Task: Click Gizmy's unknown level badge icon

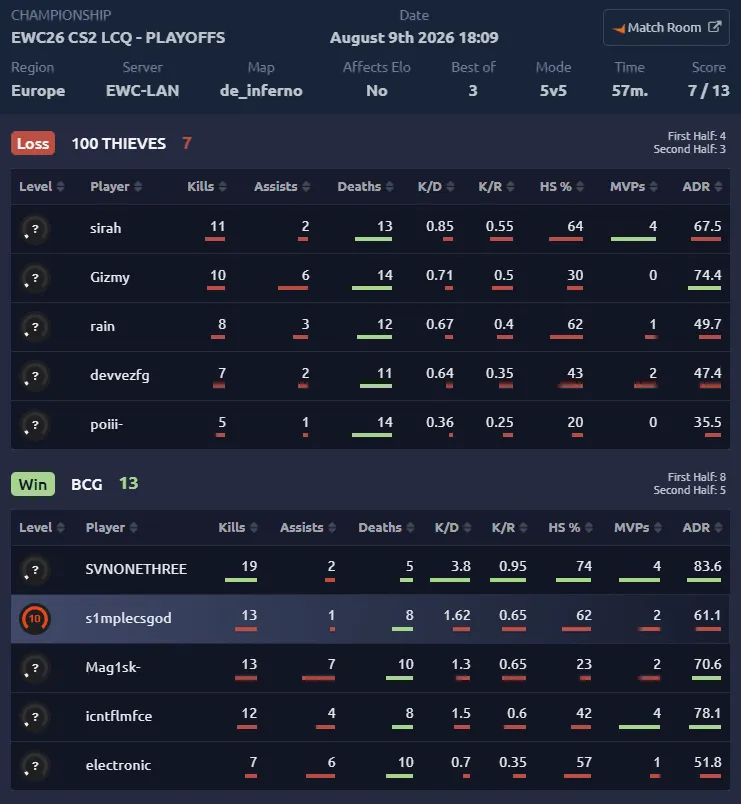Action: 34,278
